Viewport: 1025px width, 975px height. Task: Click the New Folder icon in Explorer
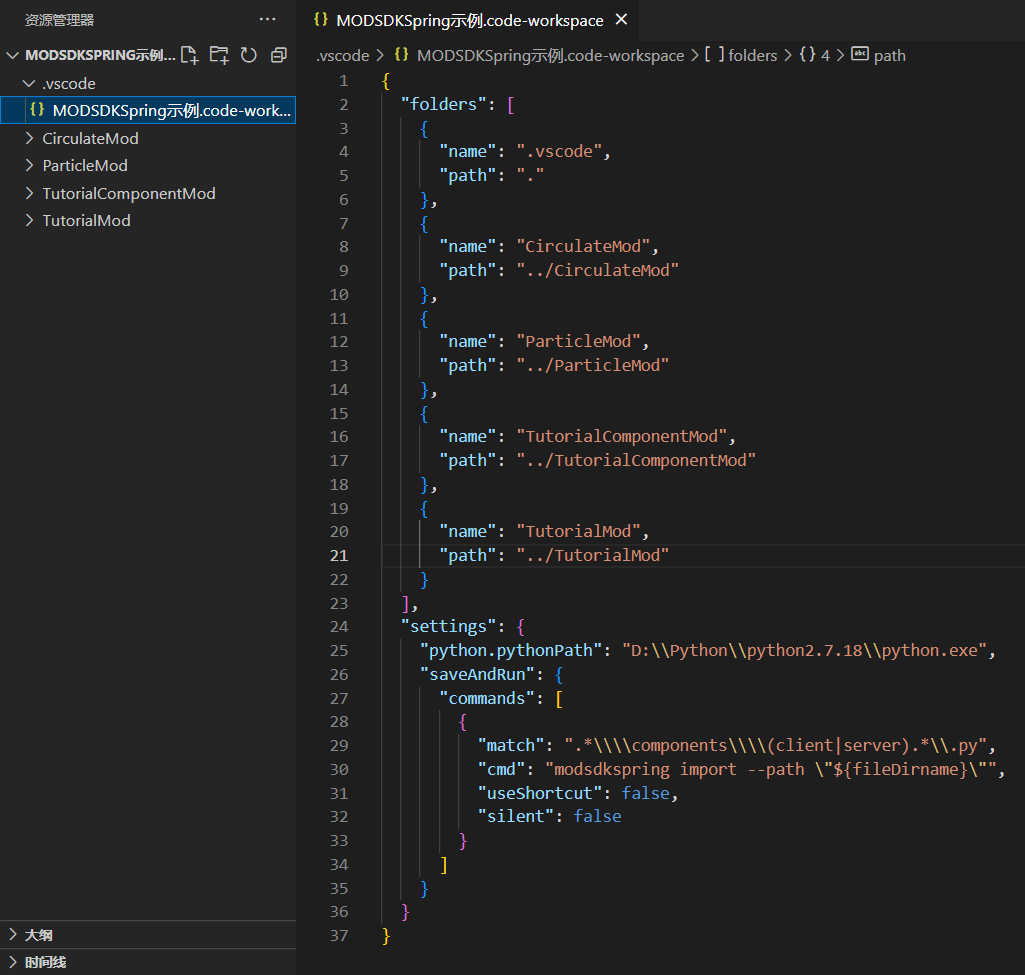pyautogui.click(x=219, y=55)
